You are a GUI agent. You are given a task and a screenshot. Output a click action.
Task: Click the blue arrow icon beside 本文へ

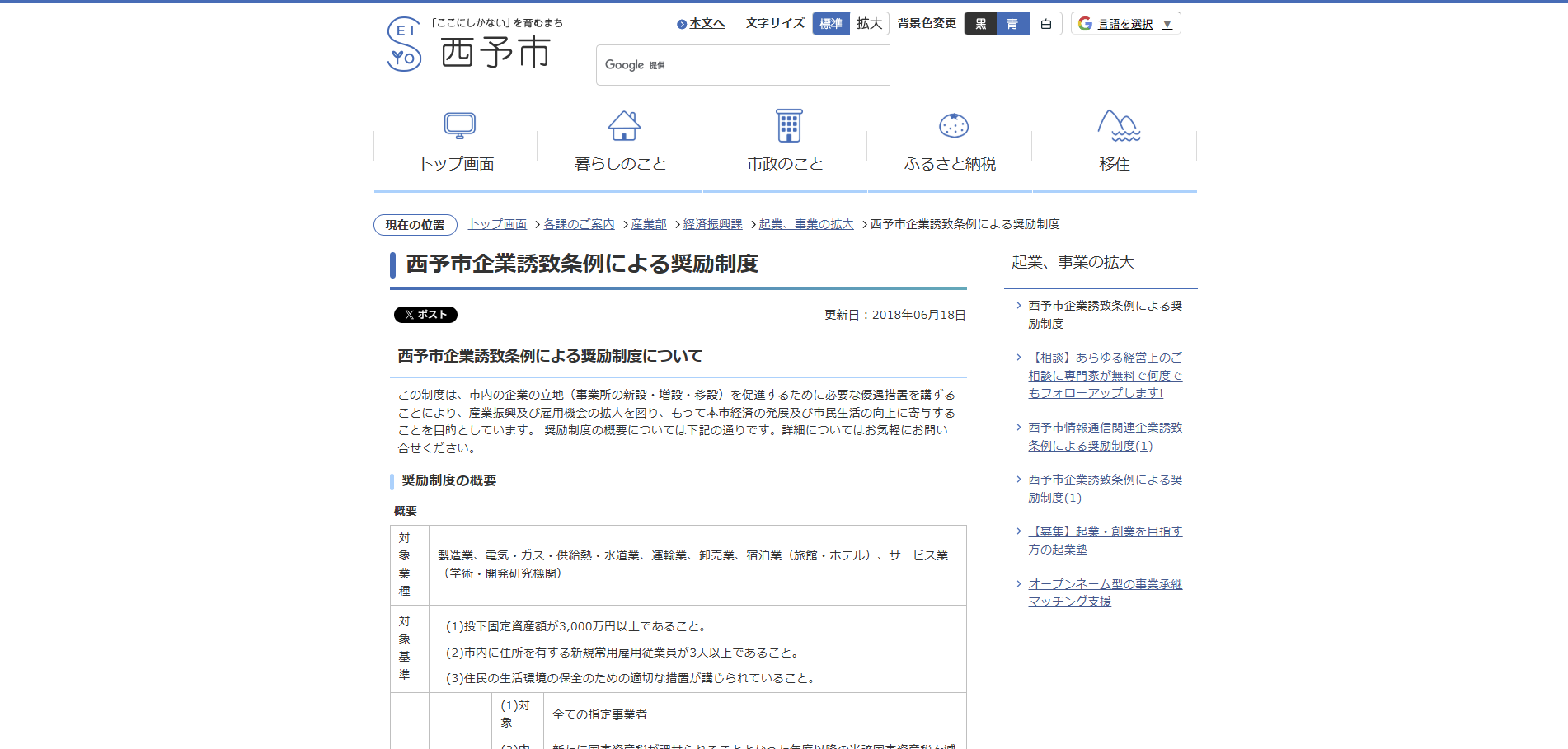(682, 24)
